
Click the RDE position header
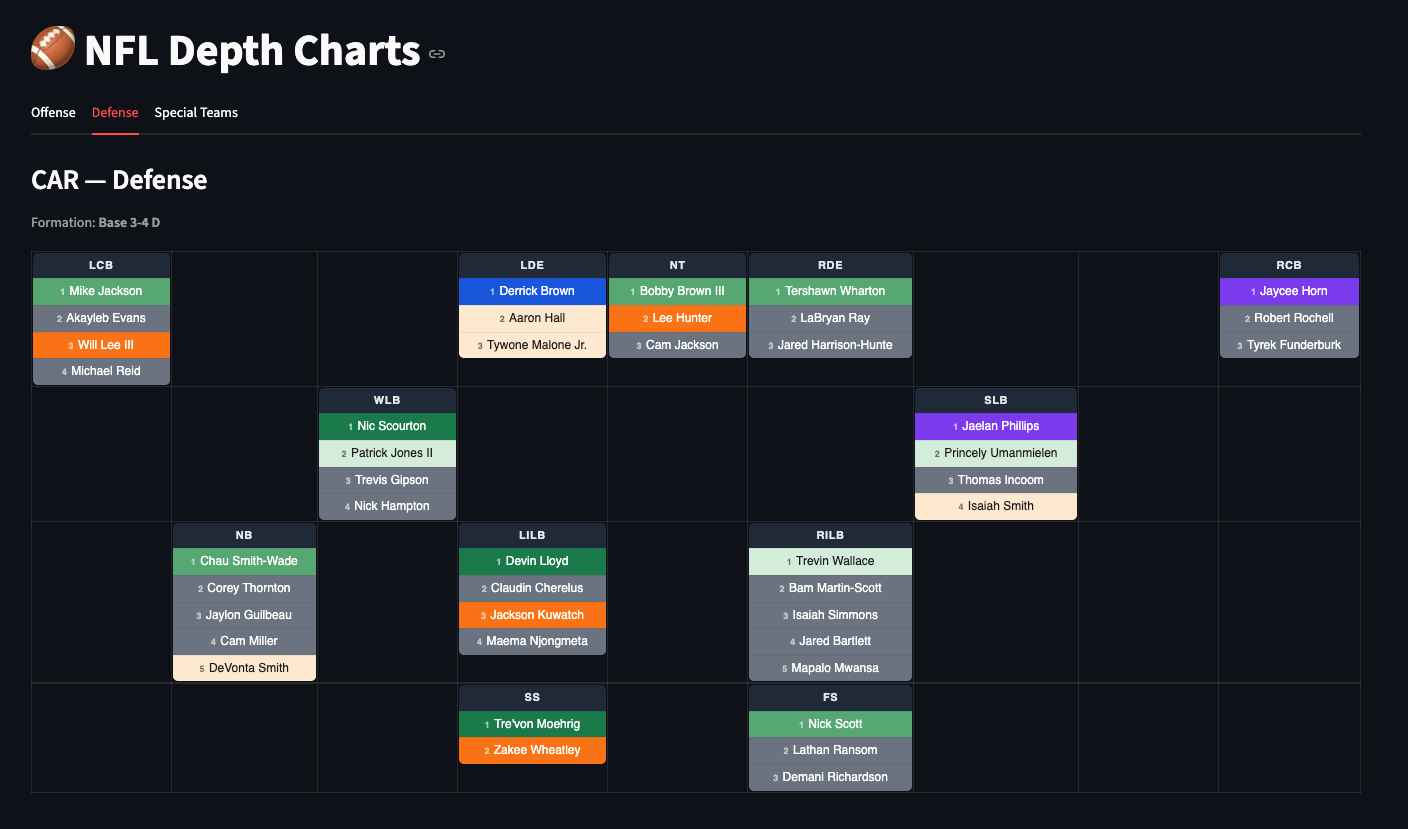click(x=830, y=265)
